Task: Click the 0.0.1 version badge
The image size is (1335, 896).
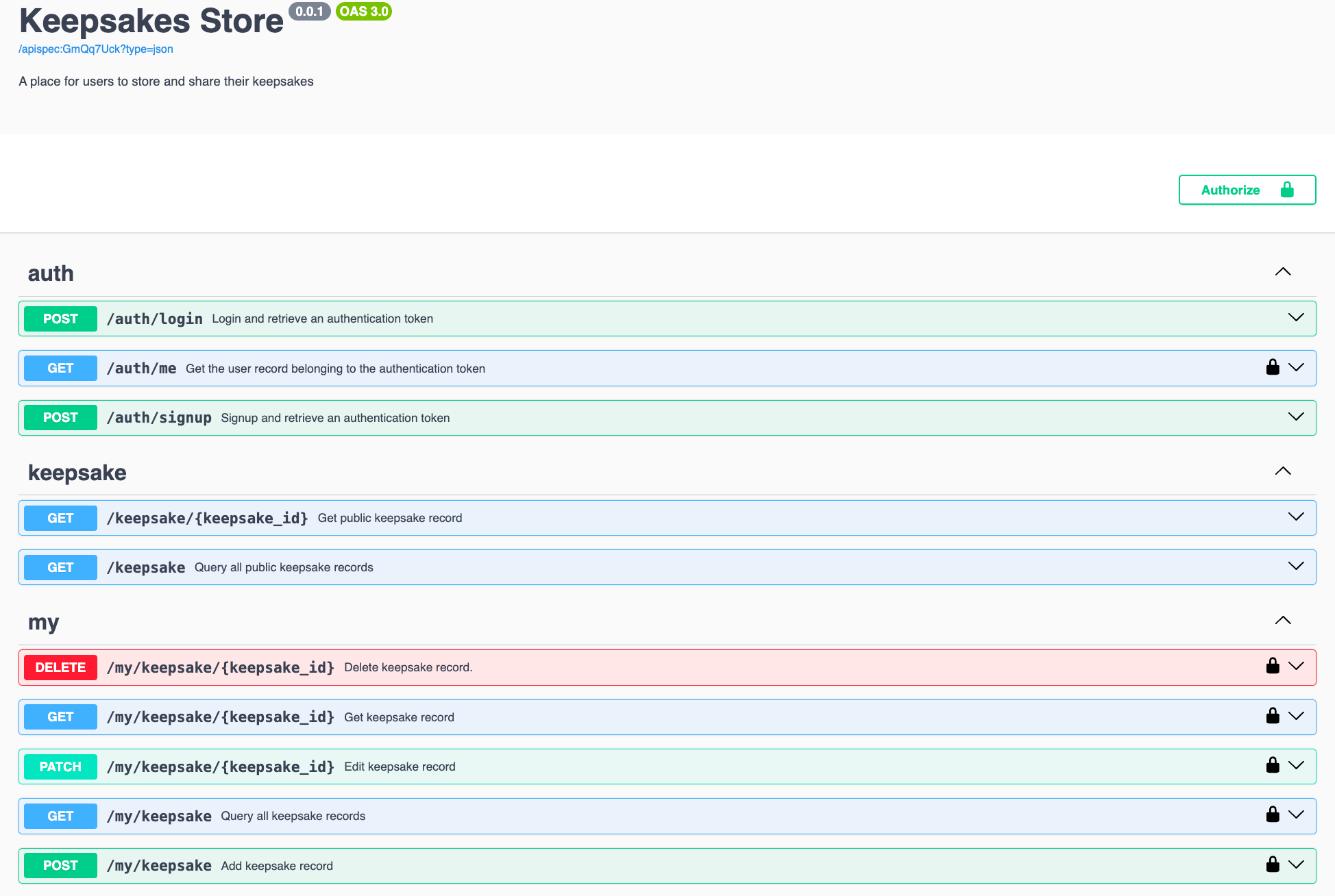Action: [310, 11]
